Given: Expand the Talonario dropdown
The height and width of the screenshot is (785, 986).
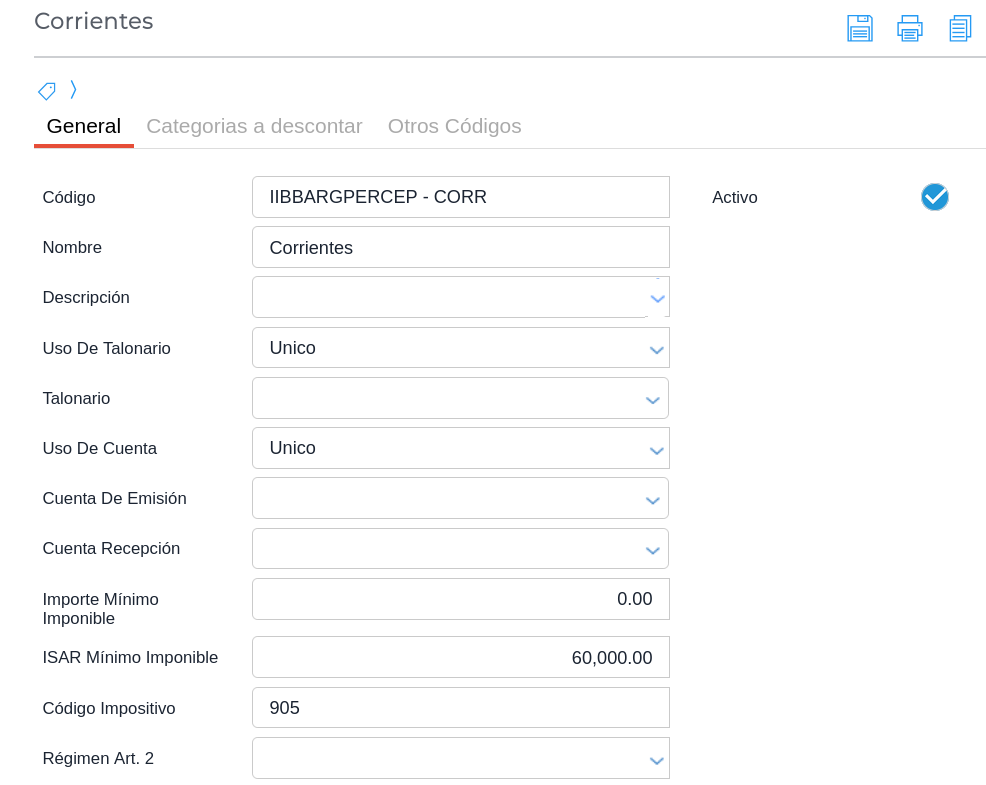Looking at the screenshot, I should pos(652,399).
